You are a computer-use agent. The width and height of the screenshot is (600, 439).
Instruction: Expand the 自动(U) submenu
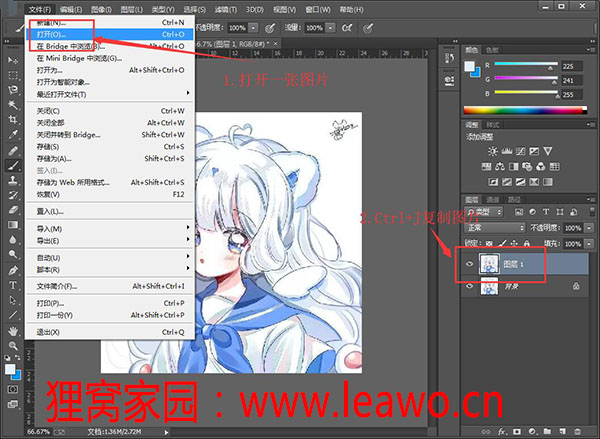(110, 258)
